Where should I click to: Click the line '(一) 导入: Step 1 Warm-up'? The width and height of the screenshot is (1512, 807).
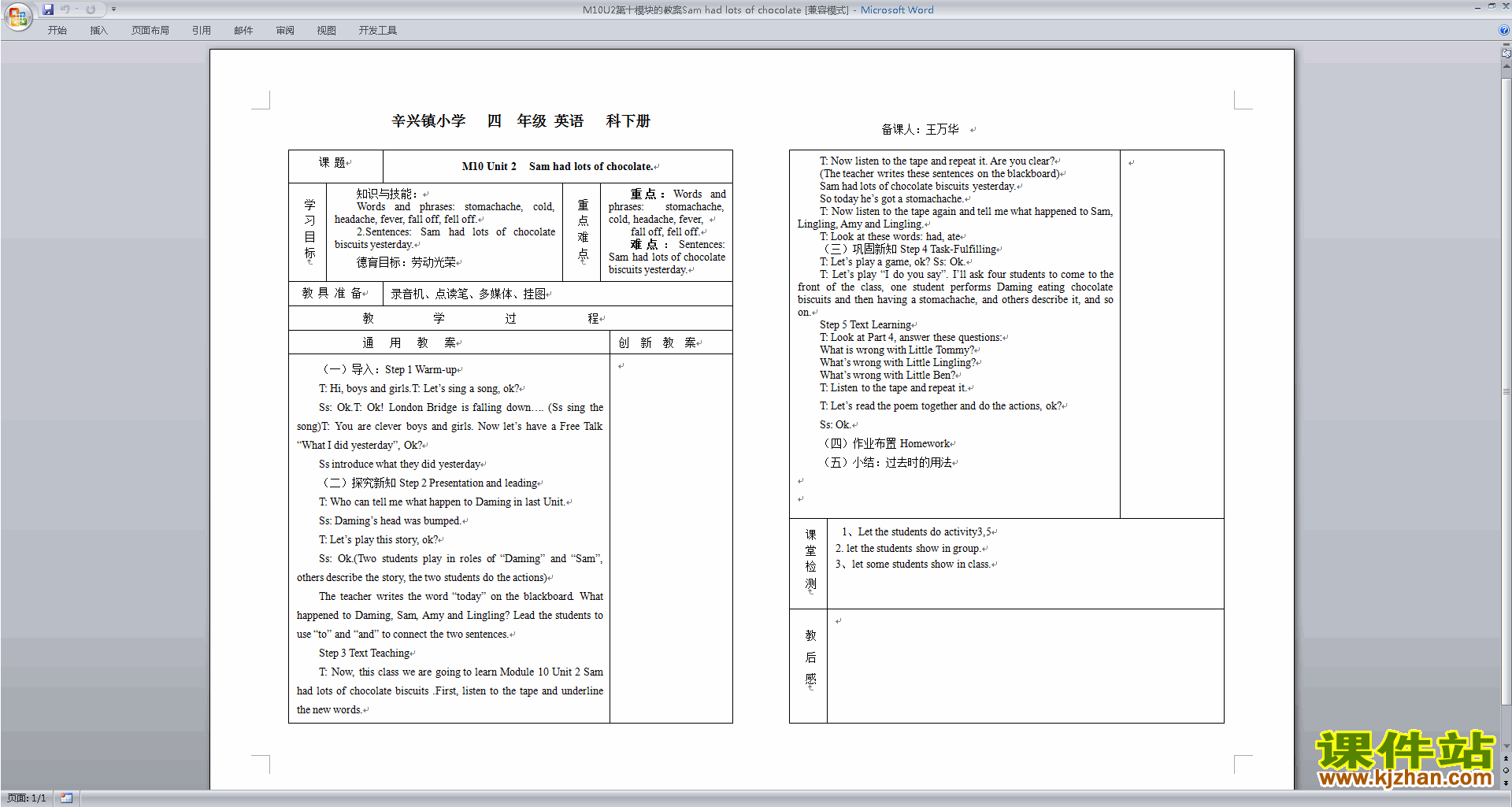coord(389,369)
